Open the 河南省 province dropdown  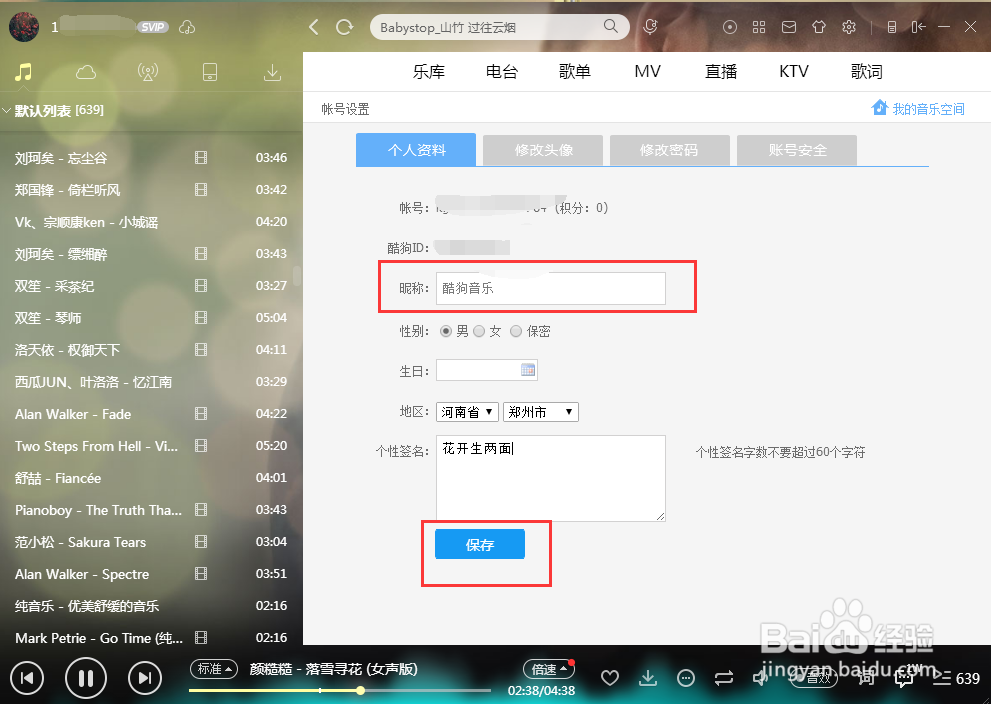coord(467,412)
